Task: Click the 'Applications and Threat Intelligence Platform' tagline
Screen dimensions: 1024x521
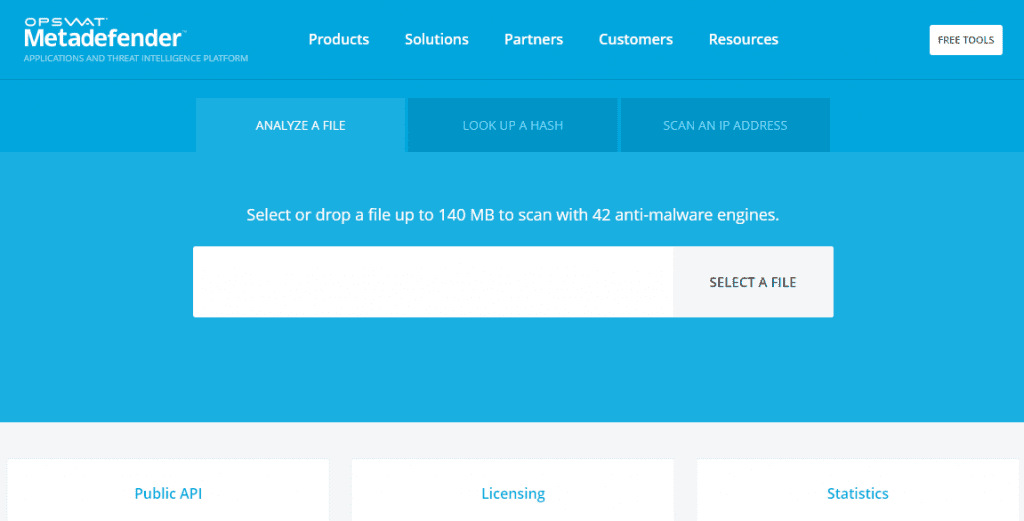Action: (x=136, y=58)
